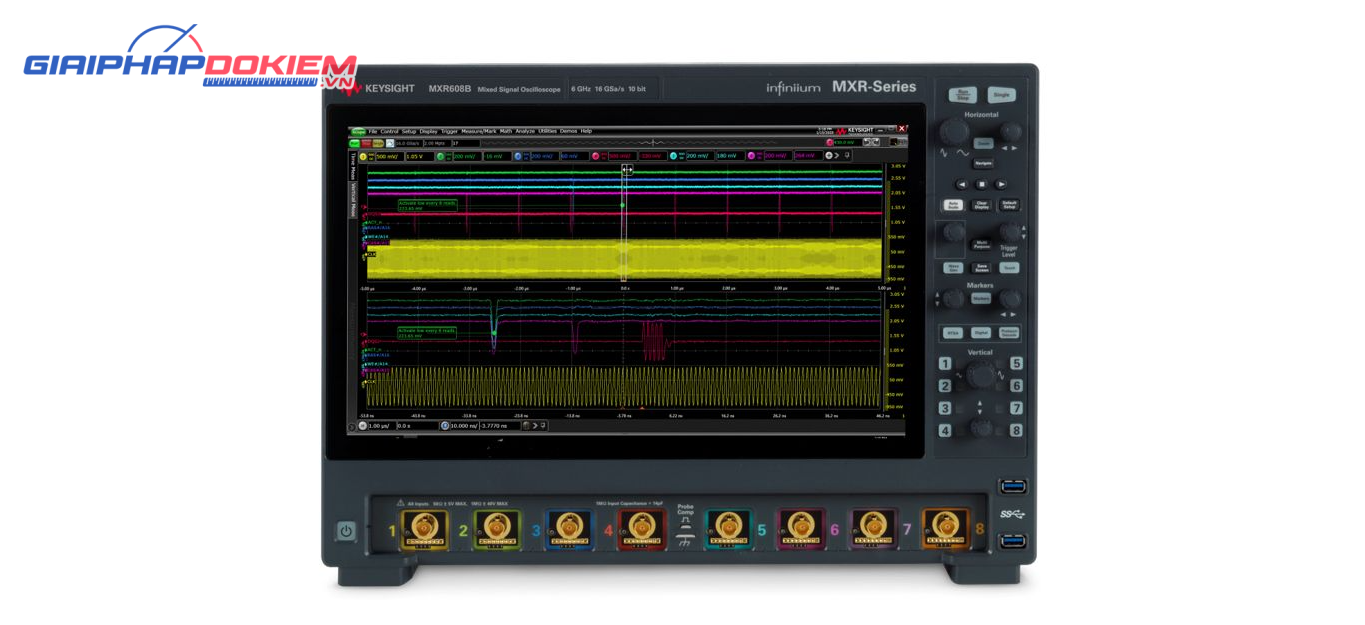Click the horizontal H icon in bottom bar
This screenshot has height=625, width=1365.
(x=362, y=426)
